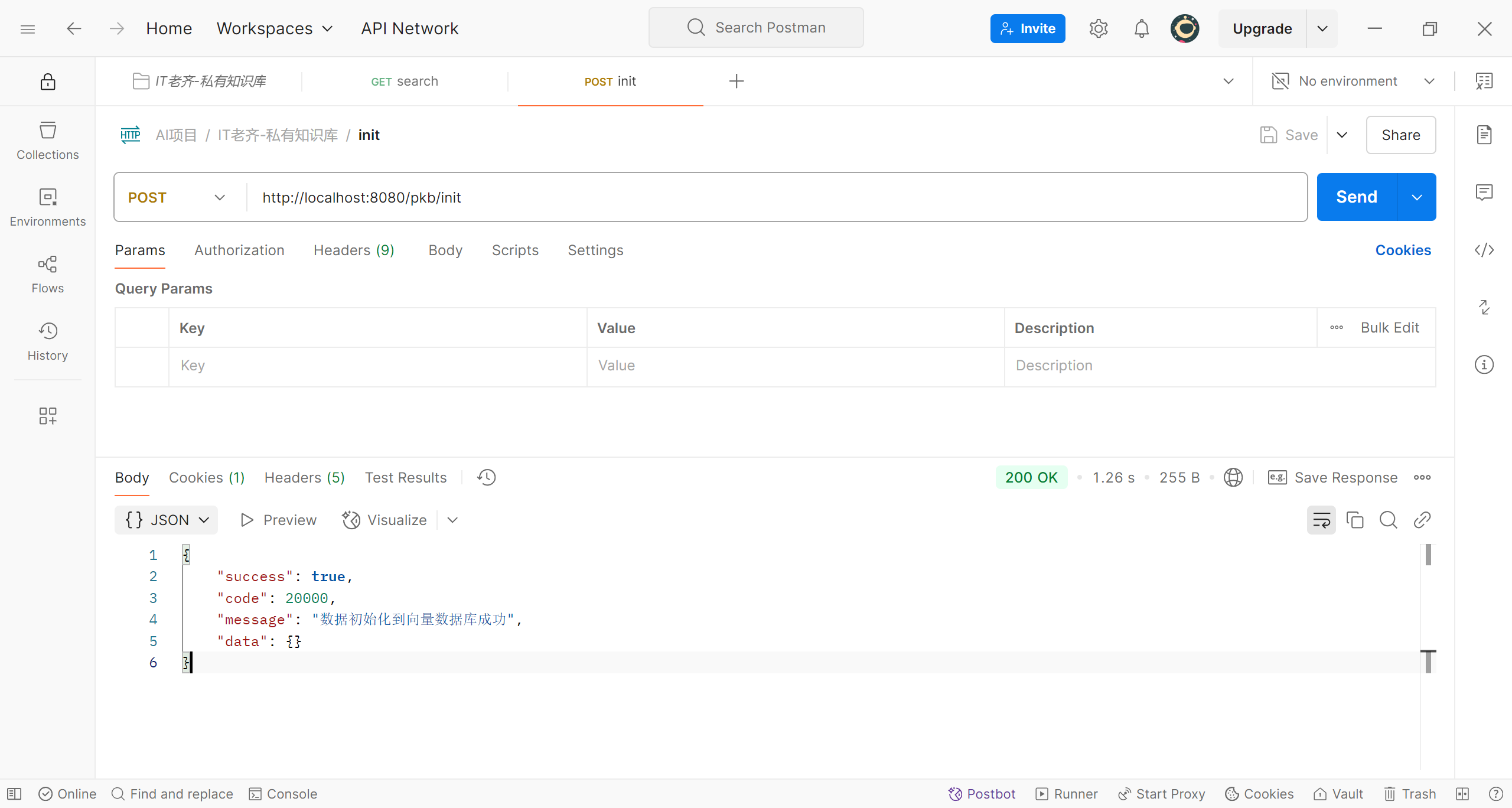Copy the response body with the copy icon
This screenshot has height=808, width=1512.
(1354, 520)
